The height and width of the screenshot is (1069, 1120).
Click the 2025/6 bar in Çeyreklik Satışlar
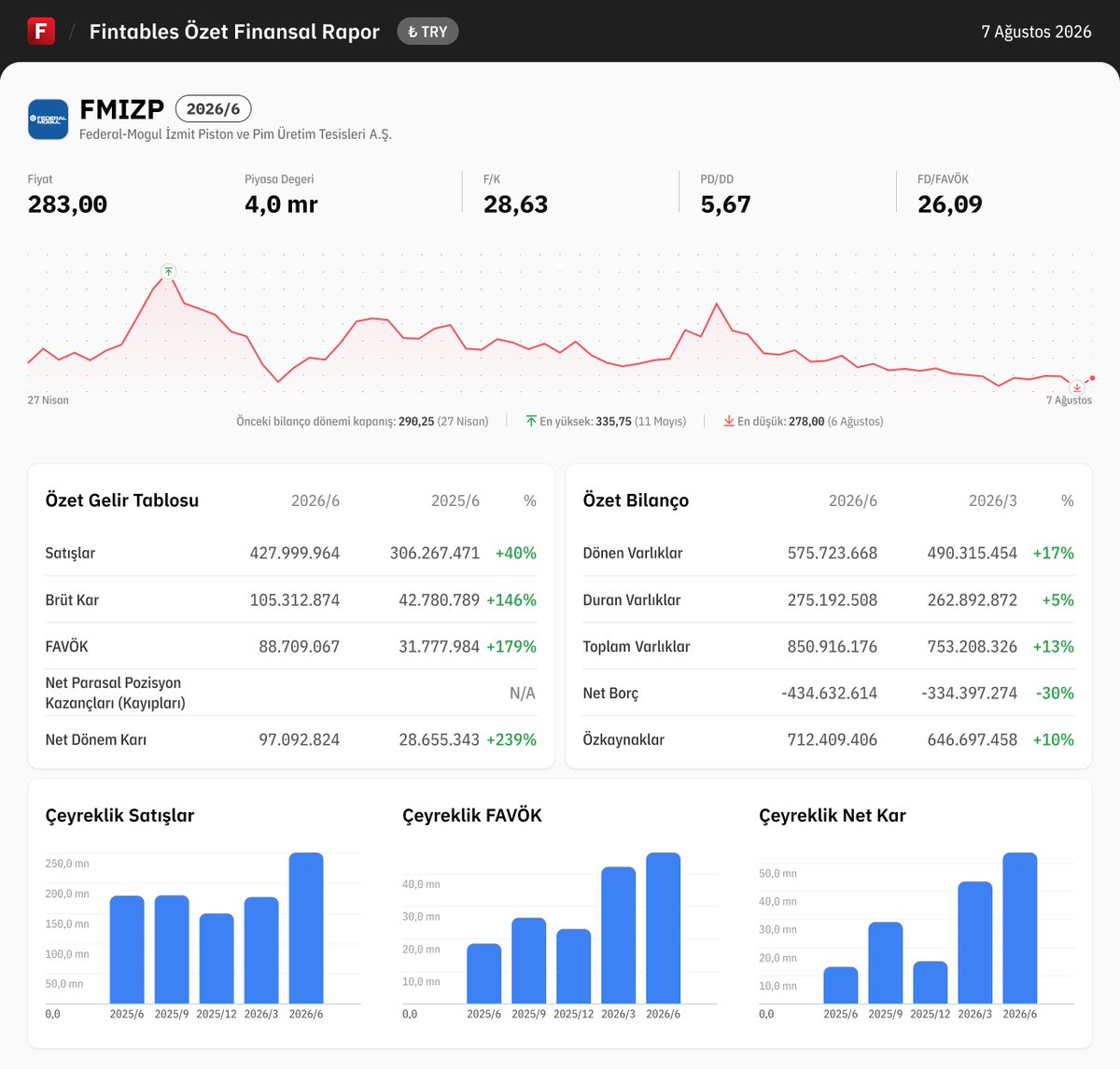[127, 949]
